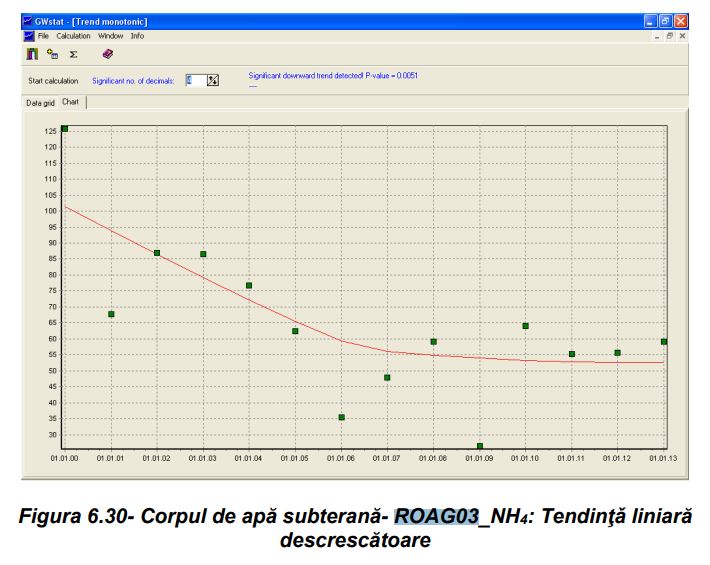Click the data point at 01.01.10 near 64

tap(526, 326)
